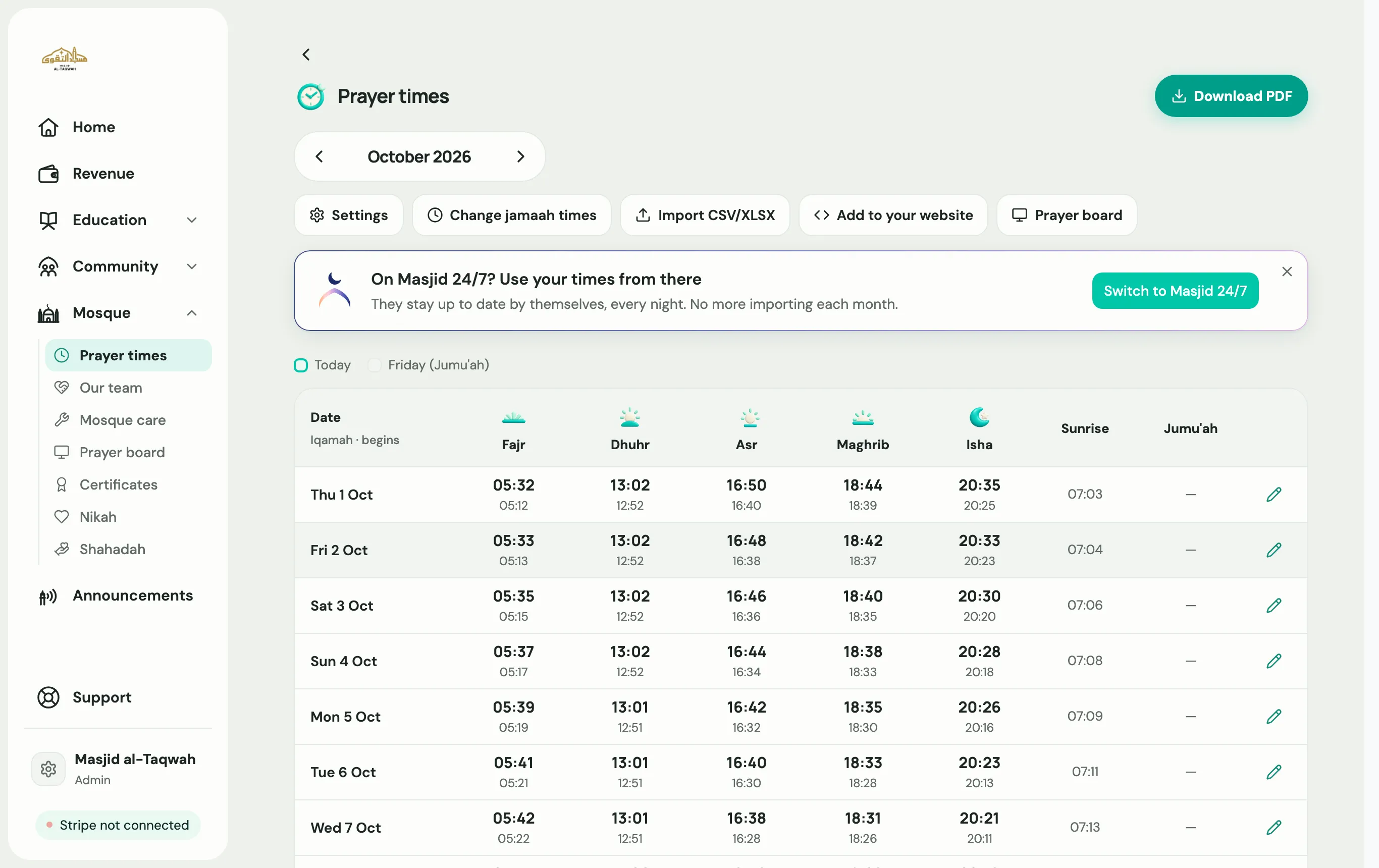Click the Maghrib sunset column icon
The width and height of the screenshot is (1379, 868).
pyautogui.click(x=863, y=418)
